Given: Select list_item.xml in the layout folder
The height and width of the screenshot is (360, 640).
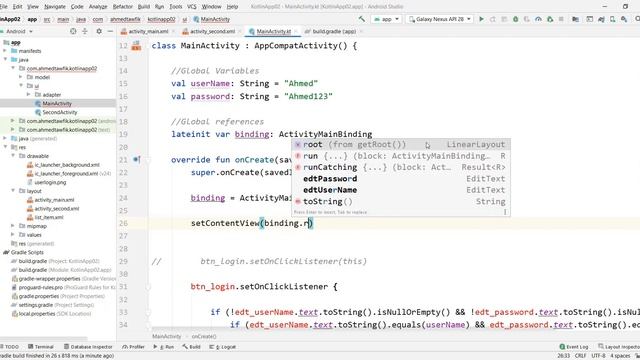Looking at the screenshot, I should pyautogui.click(x=49, y=217).
